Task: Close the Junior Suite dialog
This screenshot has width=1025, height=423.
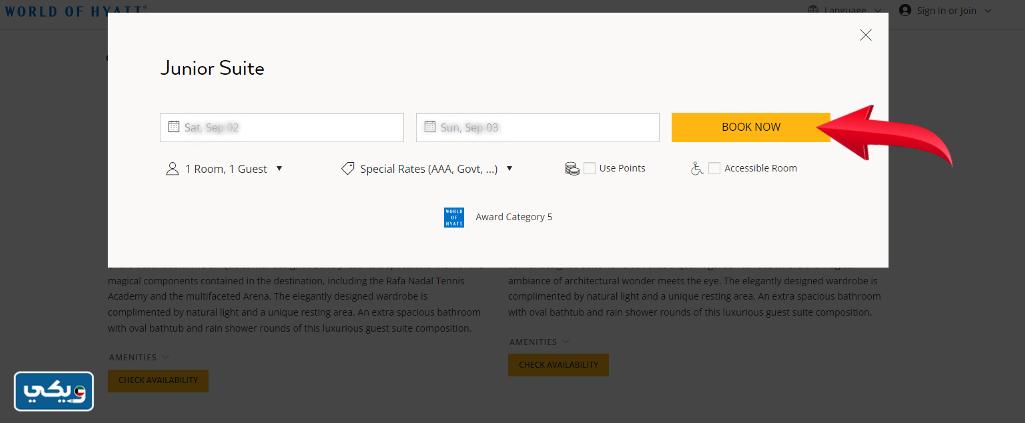Action: 866,35
